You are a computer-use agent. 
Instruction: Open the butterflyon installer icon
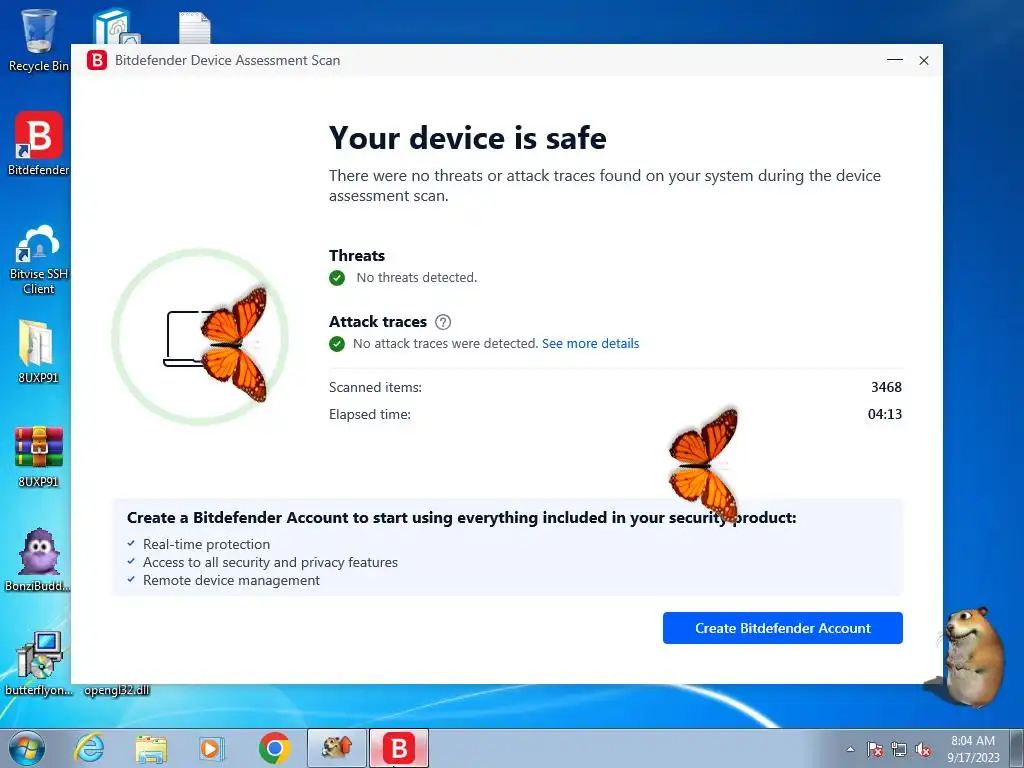pyautogui.click(x=39, y=663)
